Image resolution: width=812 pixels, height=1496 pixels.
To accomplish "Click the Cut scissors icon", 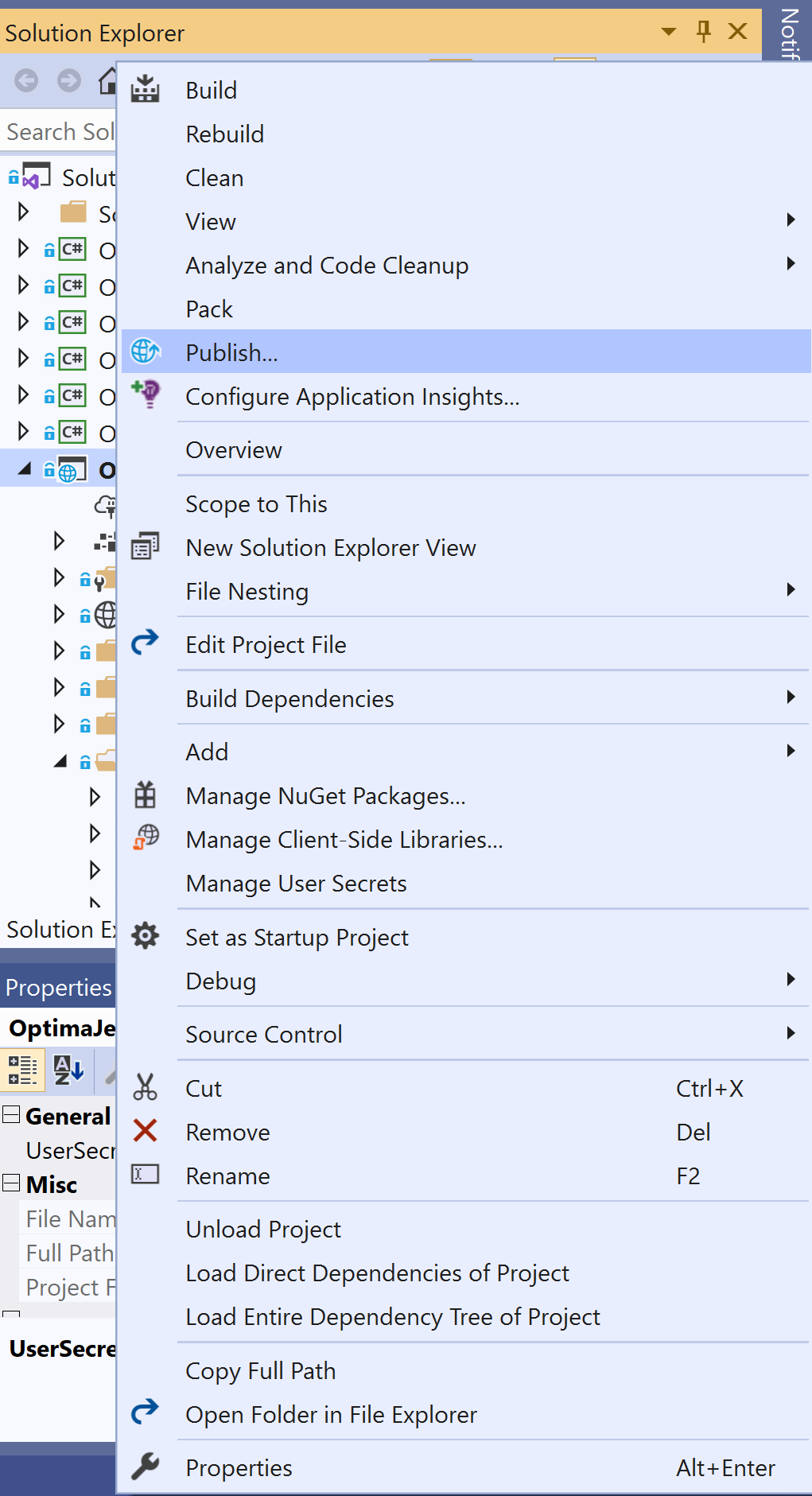I will tap(145, 1086).
